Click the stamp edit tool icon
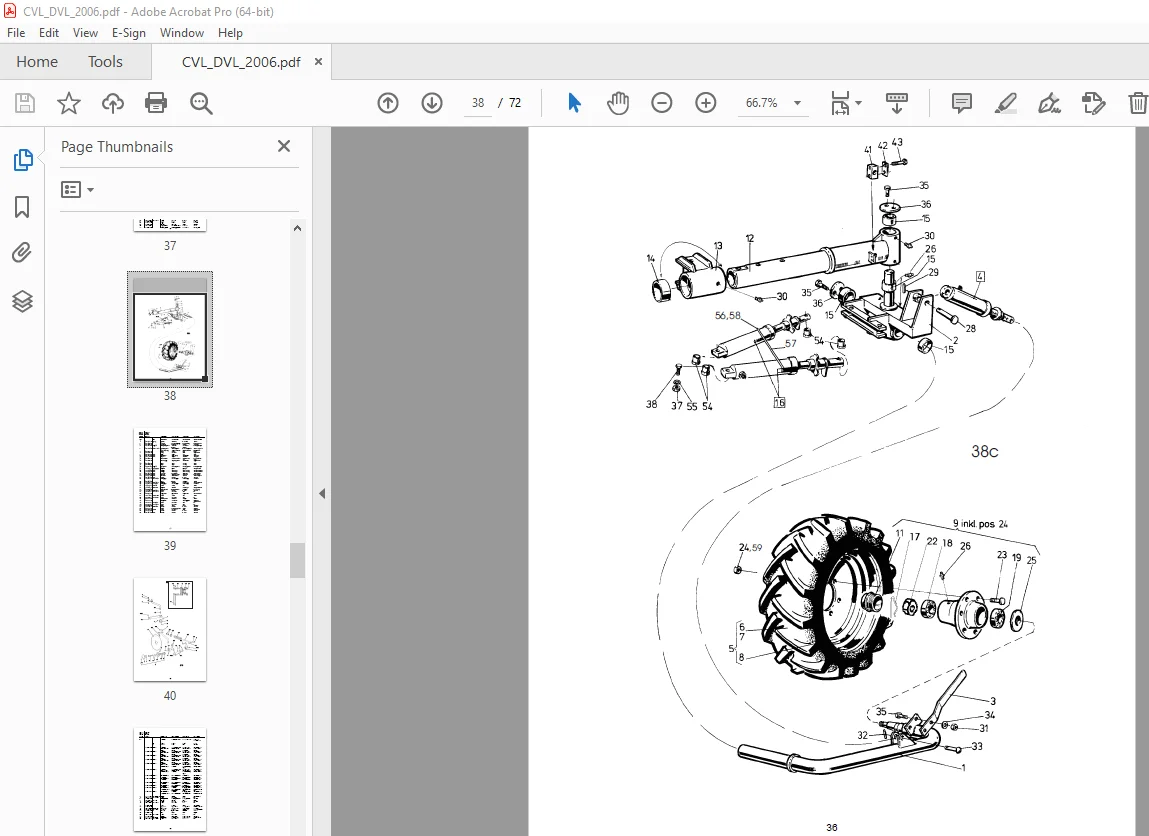Screen dimensions: 1149x836 (x=1093, y=103)
